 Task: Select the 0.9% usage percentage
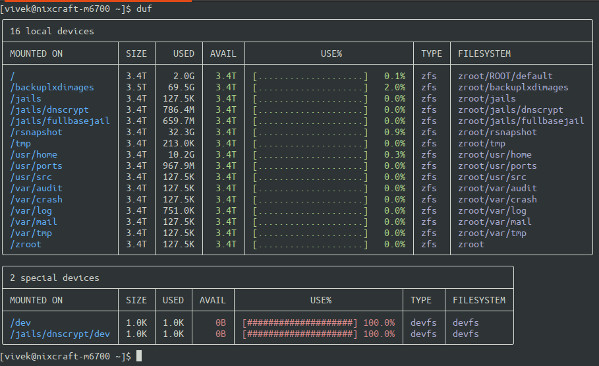pos(395,132)
